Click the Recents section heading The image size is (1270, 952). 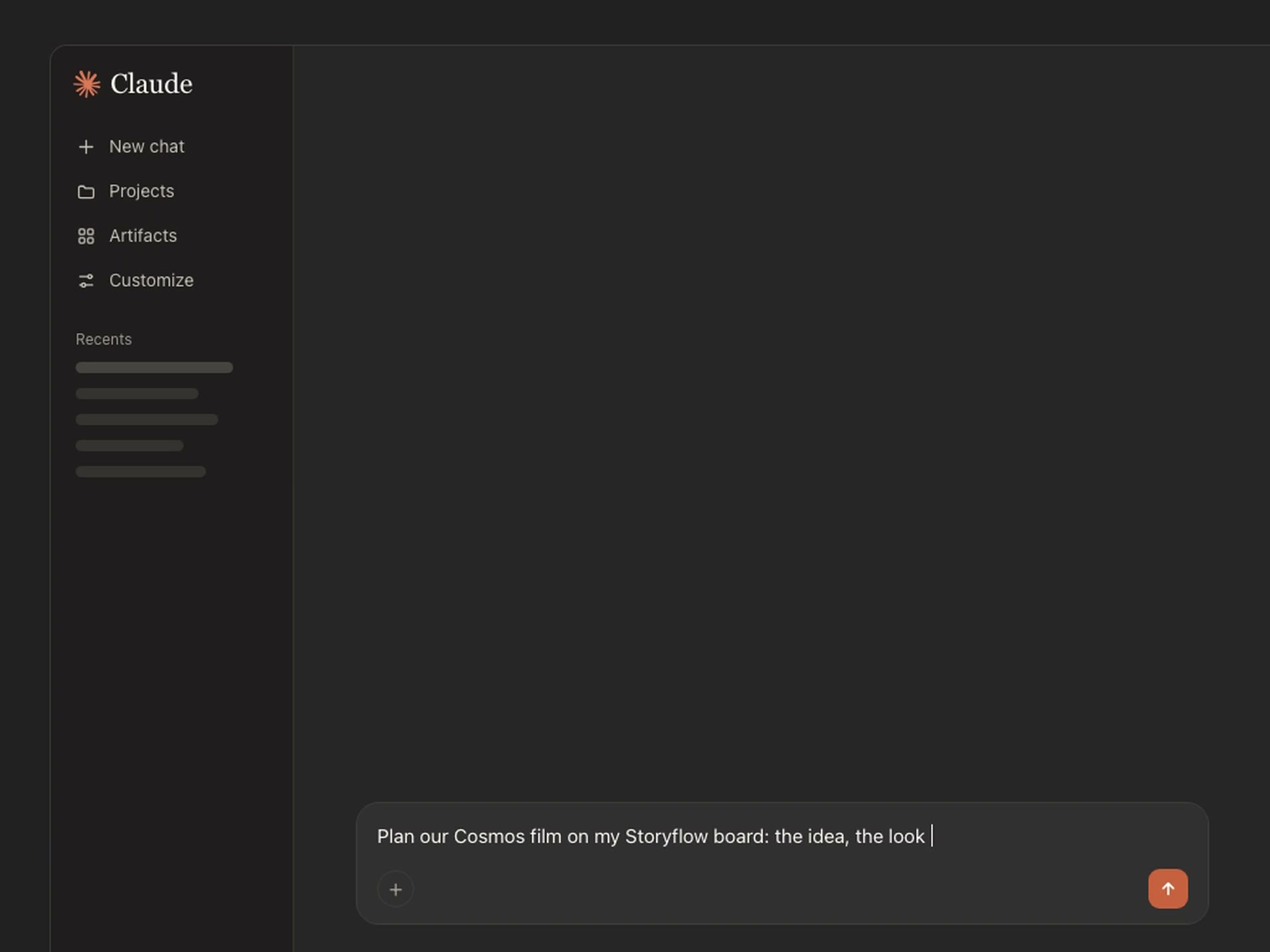click(x=104, y=339)
